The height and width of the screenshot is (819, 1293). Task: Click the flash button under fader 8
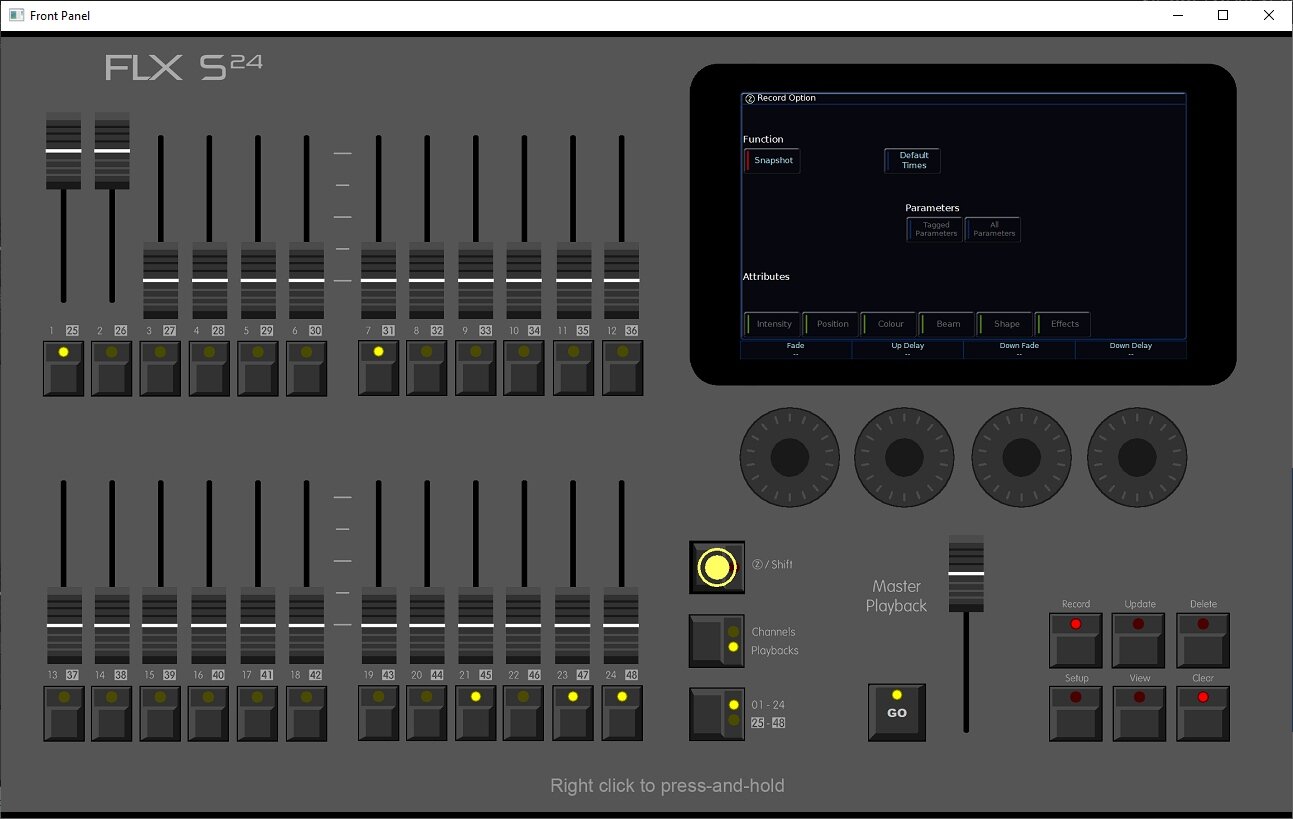427,368
